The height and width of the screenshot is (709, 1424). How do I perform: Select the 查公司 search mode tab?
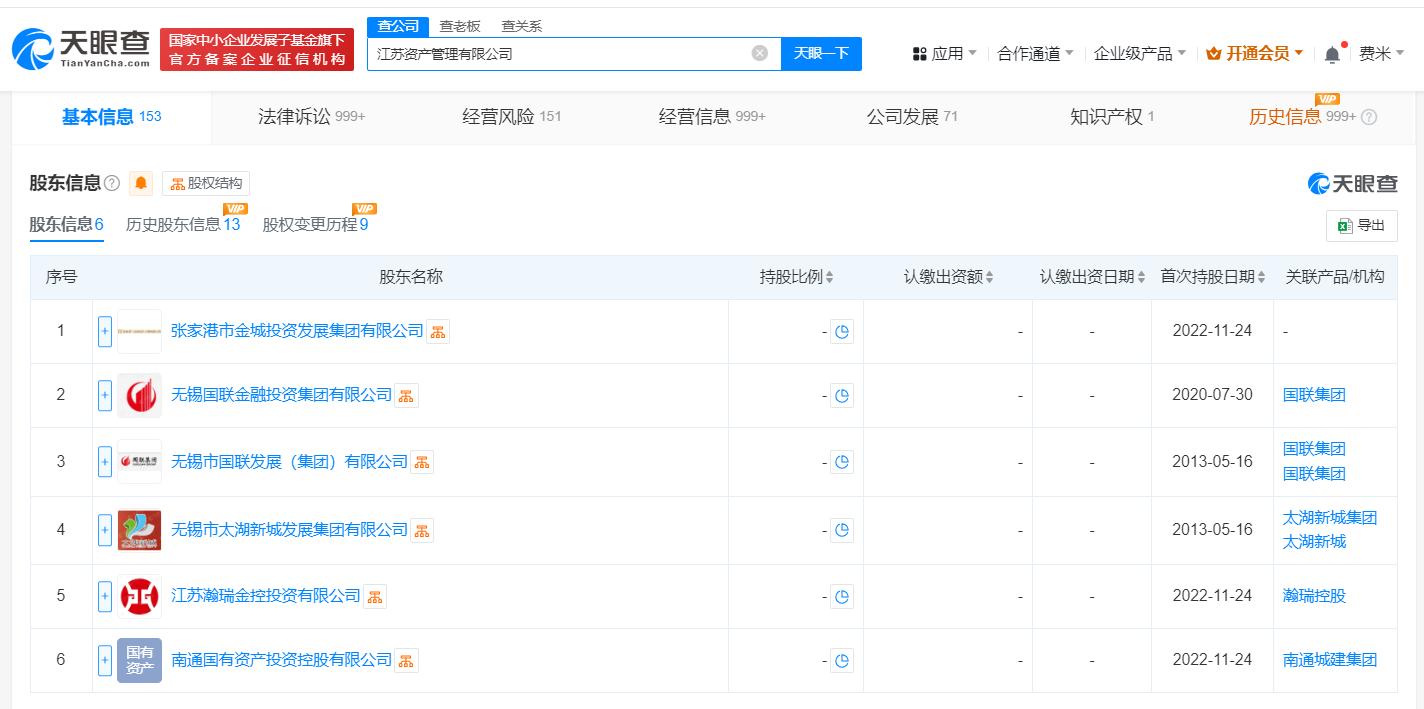click(x=398, y=26)
